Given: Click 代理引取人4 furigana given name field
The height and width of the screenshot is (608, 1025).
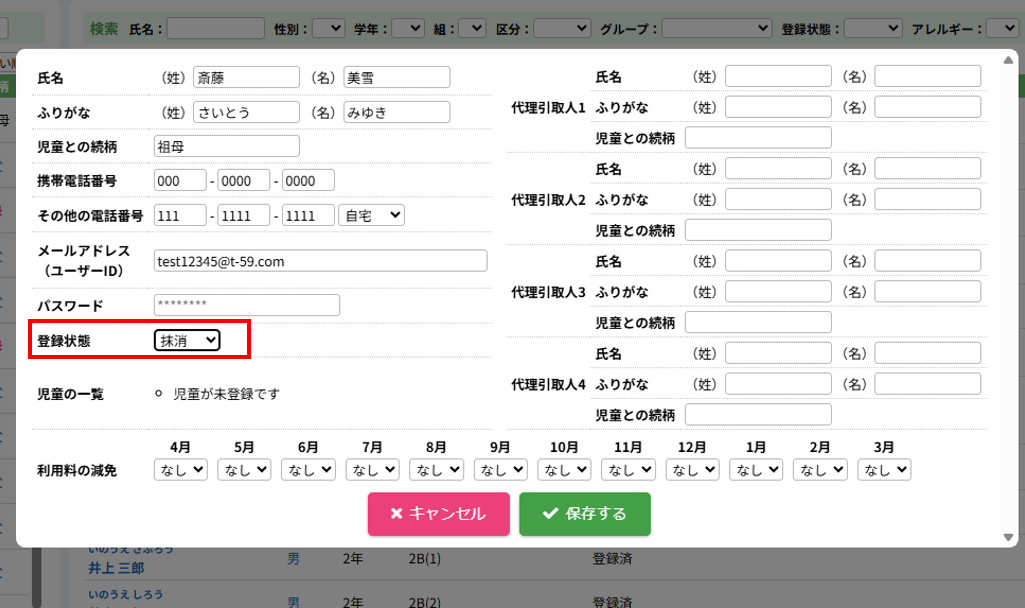Looking at the screenshot, I should coord(927,384).
